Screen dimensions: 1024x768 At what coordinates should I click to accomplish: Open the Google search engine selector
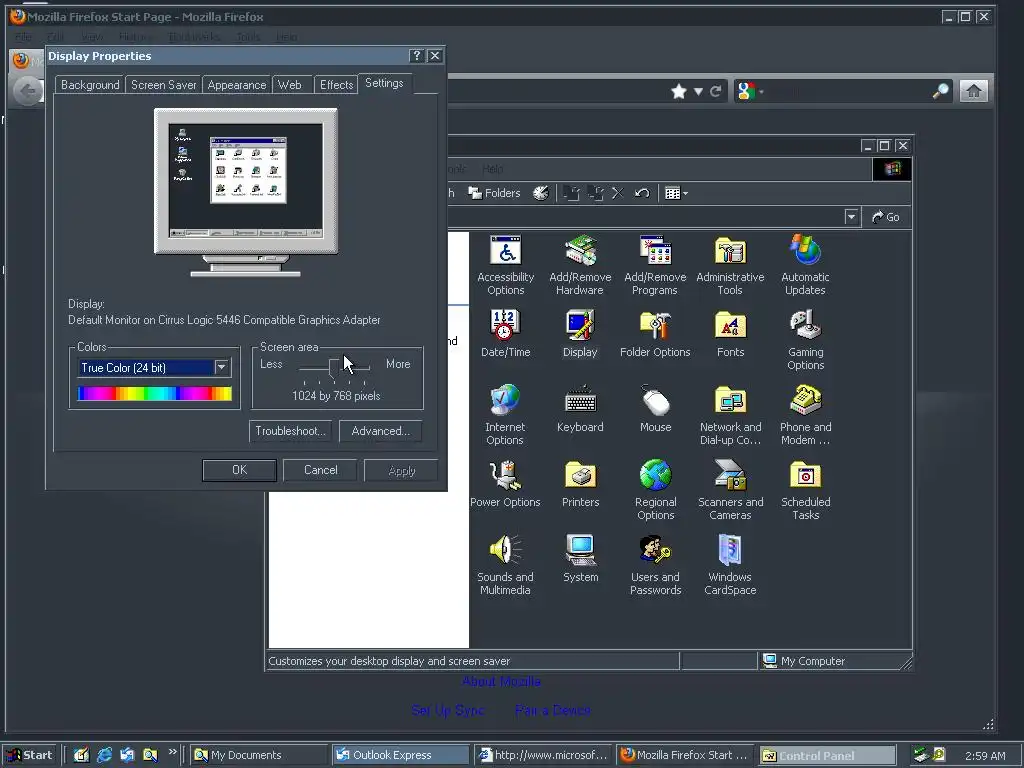(x=749, y=91)
